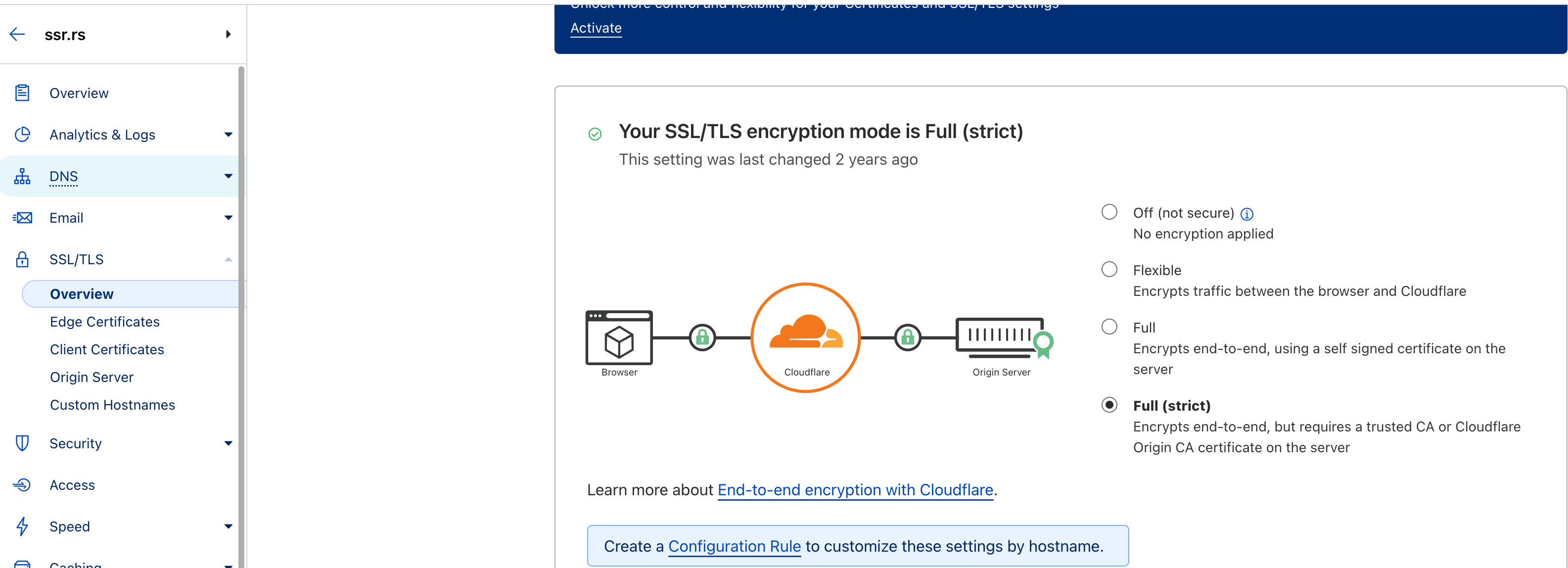Image resolution: width=1568 pixels, height=568 pixels.
Task: Click the Security shield icon
Action: click(x=23, y=443)
